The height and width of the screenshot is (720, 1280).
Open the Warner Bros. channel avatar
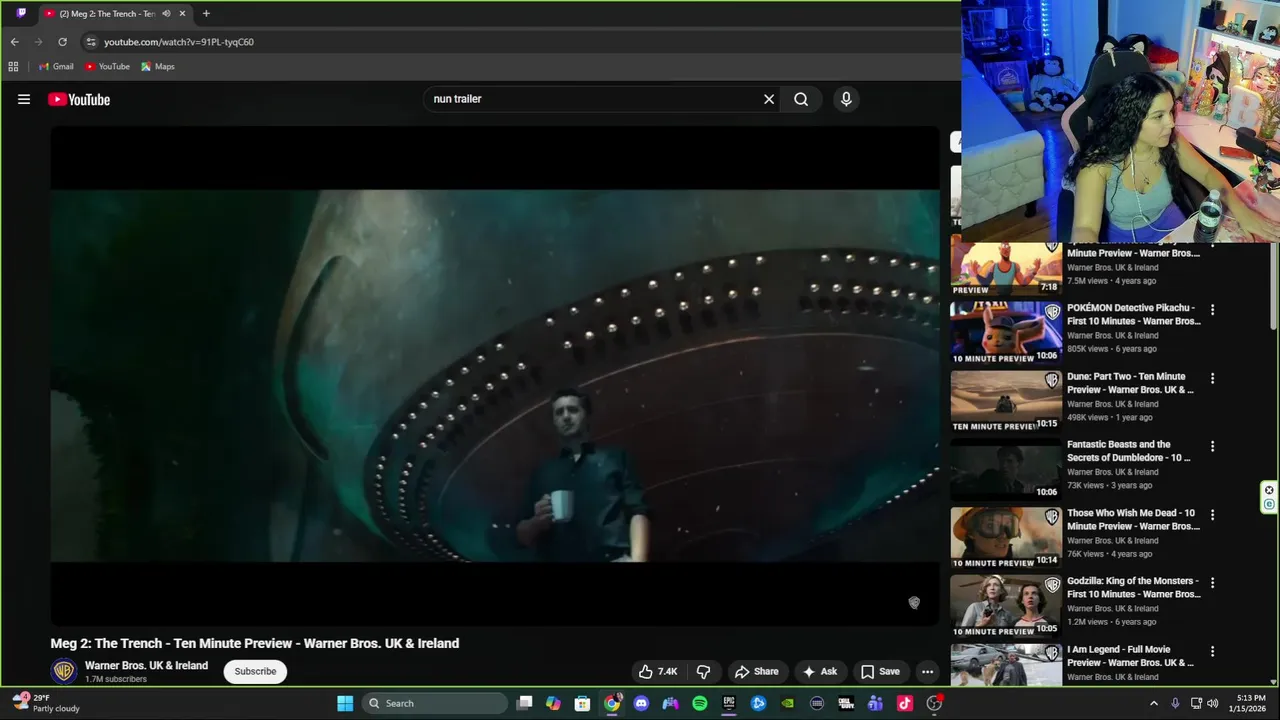coord(64,671)
